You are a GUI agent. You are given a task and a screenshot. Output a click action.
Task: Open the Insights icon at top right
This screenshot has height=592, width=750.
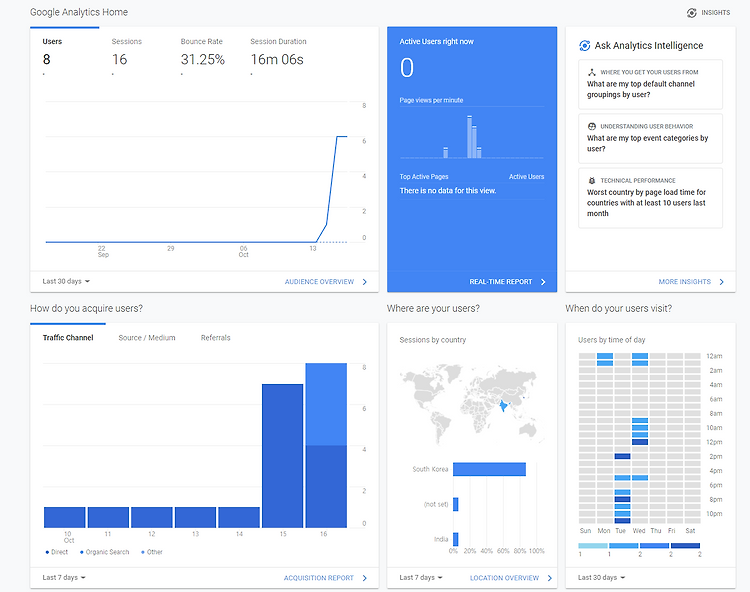[691, 13]
